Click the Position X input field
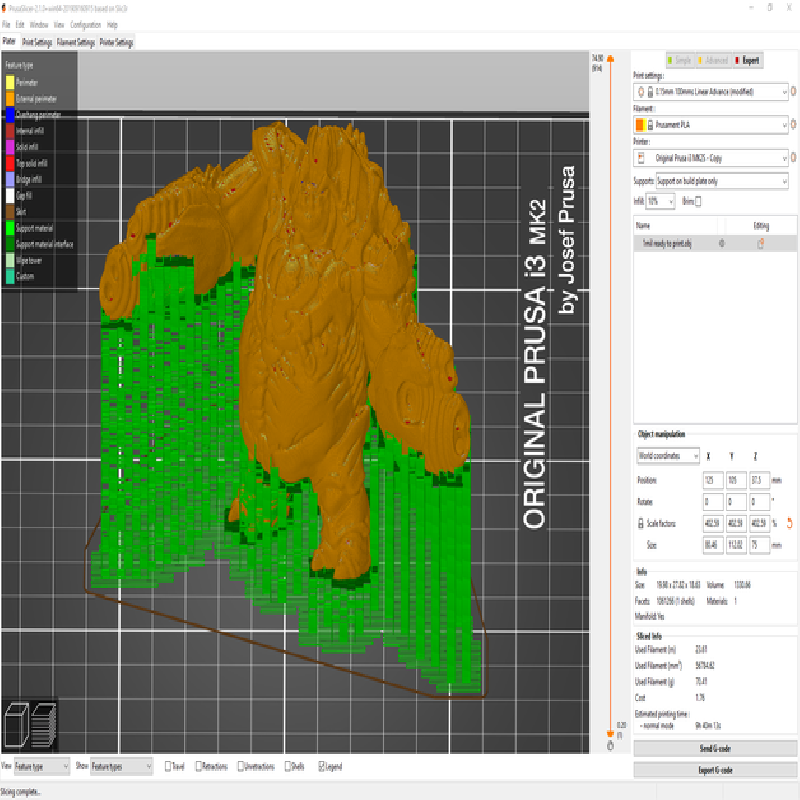Image resolution: width=800 pixels, height=800 pixels. click(713, 480)
